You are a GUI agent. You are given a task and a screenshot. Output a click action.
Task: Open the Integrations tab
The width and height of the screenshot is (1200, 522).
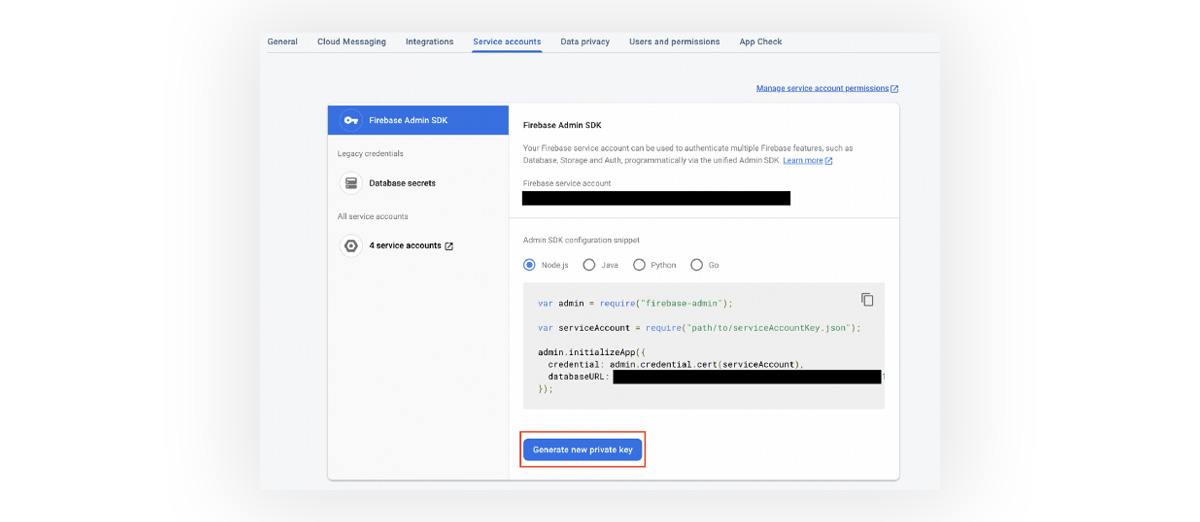point(429,42)
